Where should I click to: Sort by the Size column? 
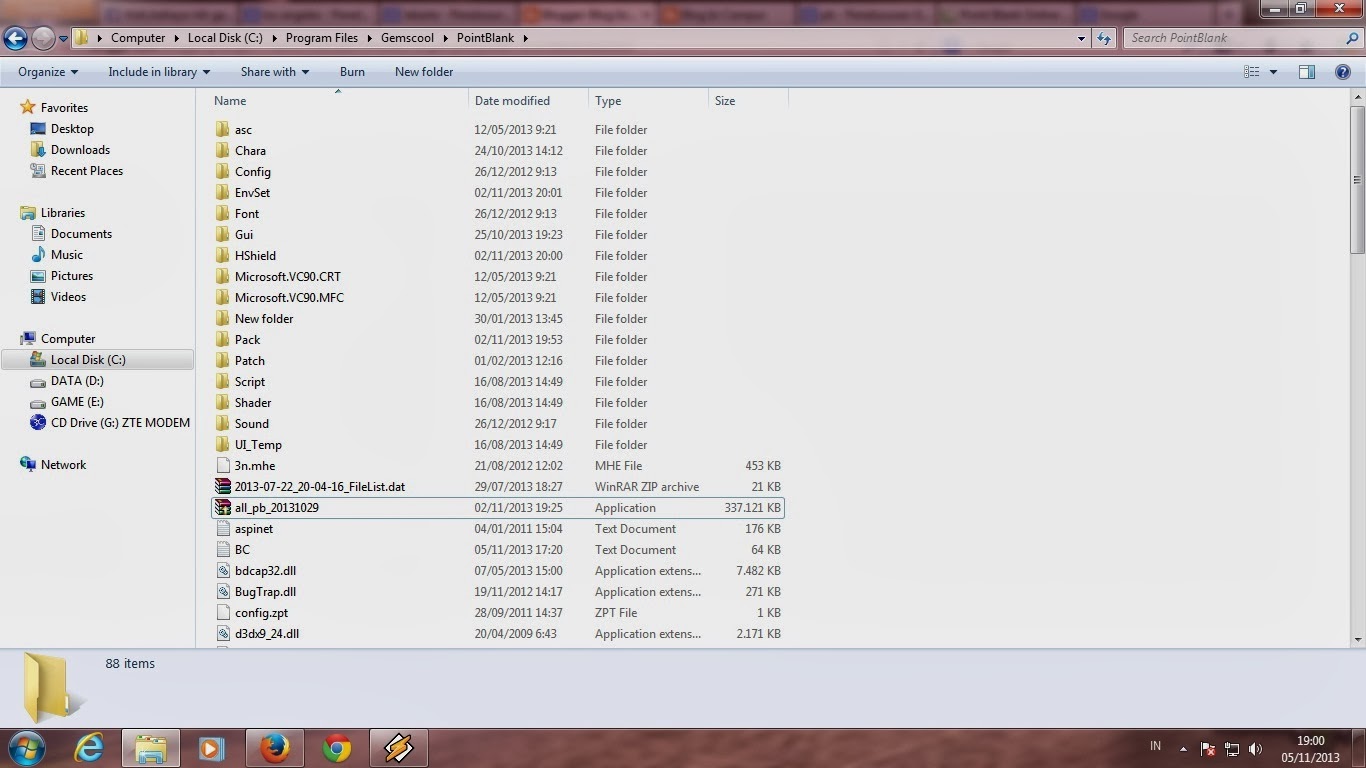pyautogui.click(x=748, y=101)
